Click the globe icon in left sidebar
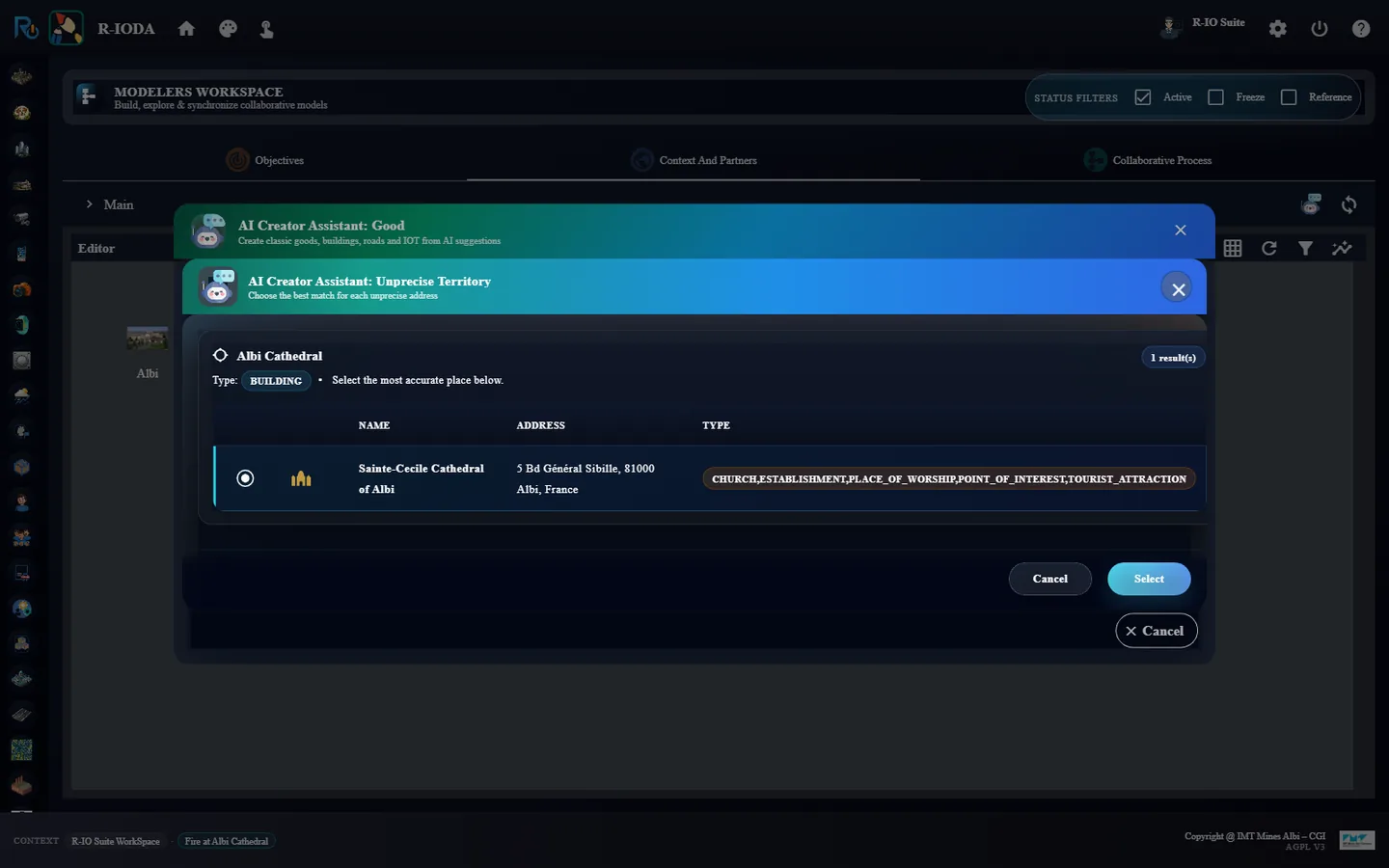Screen dimensions: 1389x868 (21, 608)
